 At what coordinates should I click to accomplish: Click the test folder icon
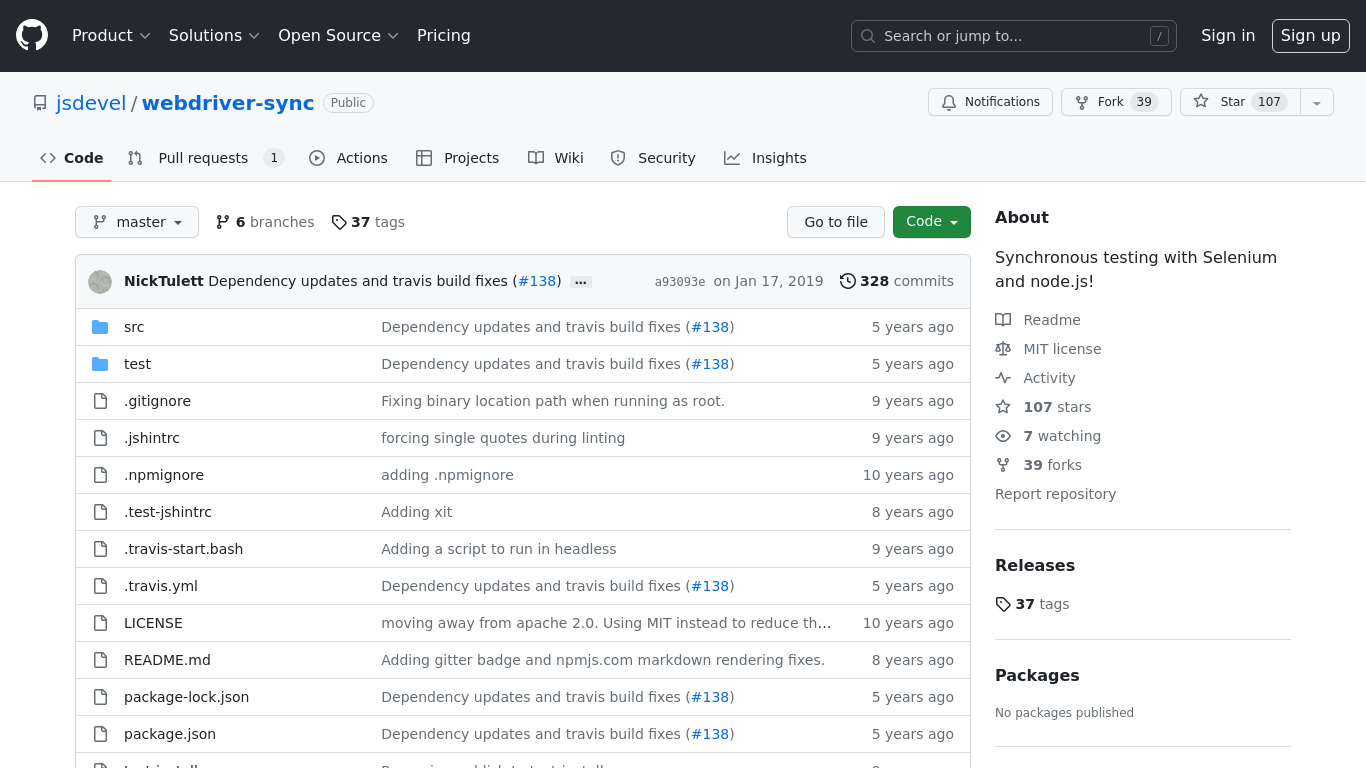coord(100,364)
